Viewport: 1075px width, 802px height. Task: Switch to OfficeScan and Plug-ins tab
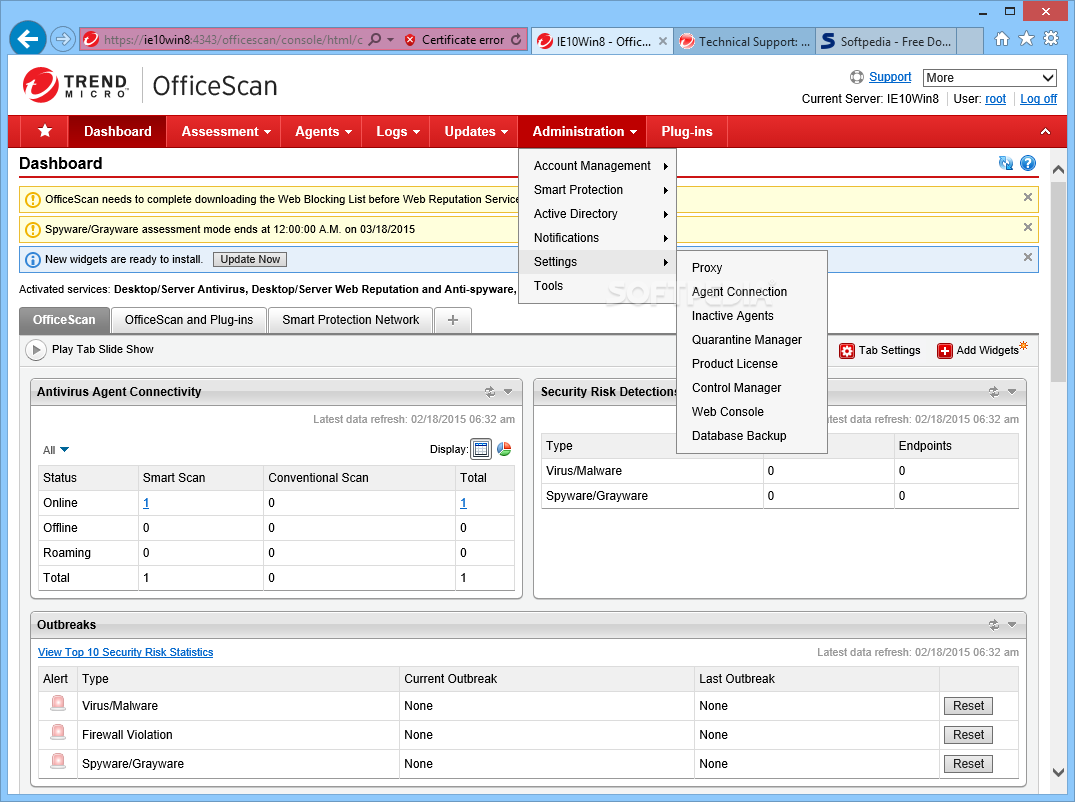tap(189, 320)
